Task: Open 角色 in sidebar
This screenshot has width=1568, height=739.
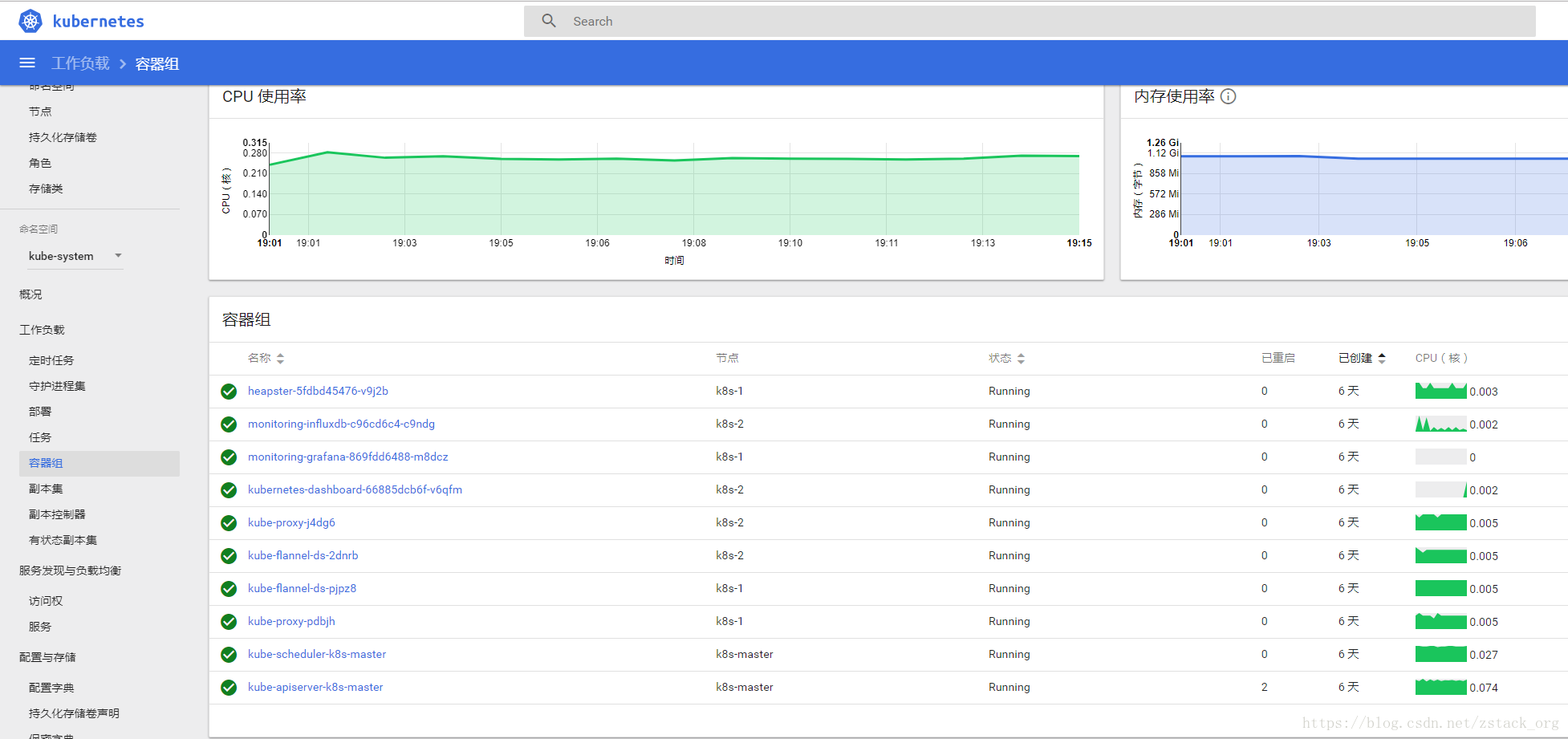Action: [x=40, y=163]
